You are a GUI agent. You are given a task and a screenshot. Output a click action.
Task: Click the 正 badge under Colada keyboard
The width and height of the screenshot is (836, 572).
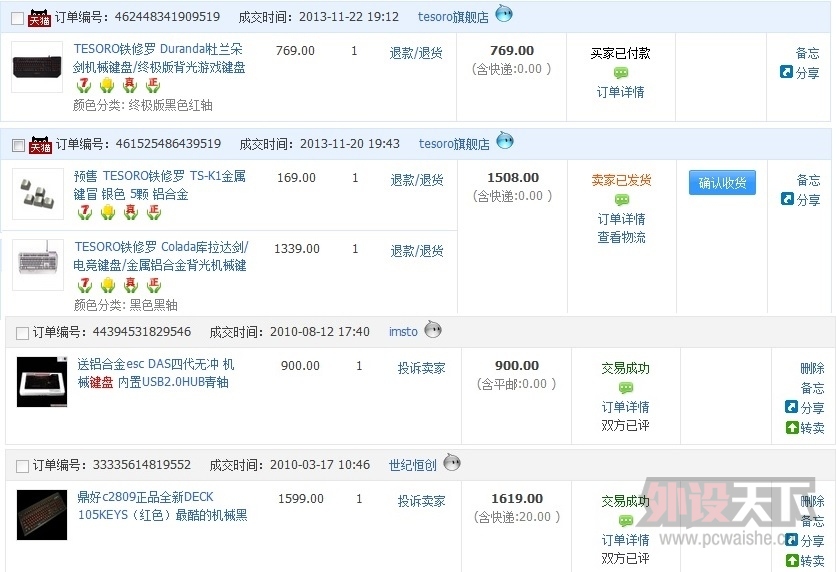(154, 285)
